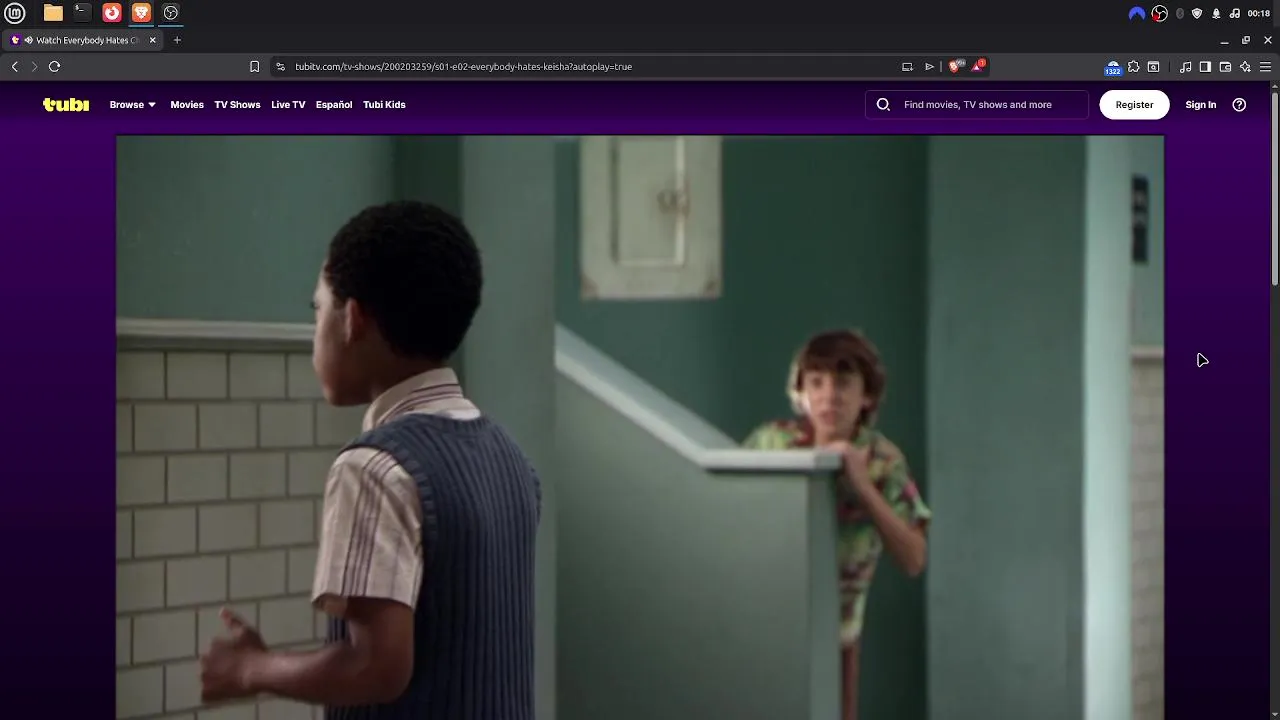Click the search magnifier icon
The width and height of the screenshot is (1280, 720).
883,104
